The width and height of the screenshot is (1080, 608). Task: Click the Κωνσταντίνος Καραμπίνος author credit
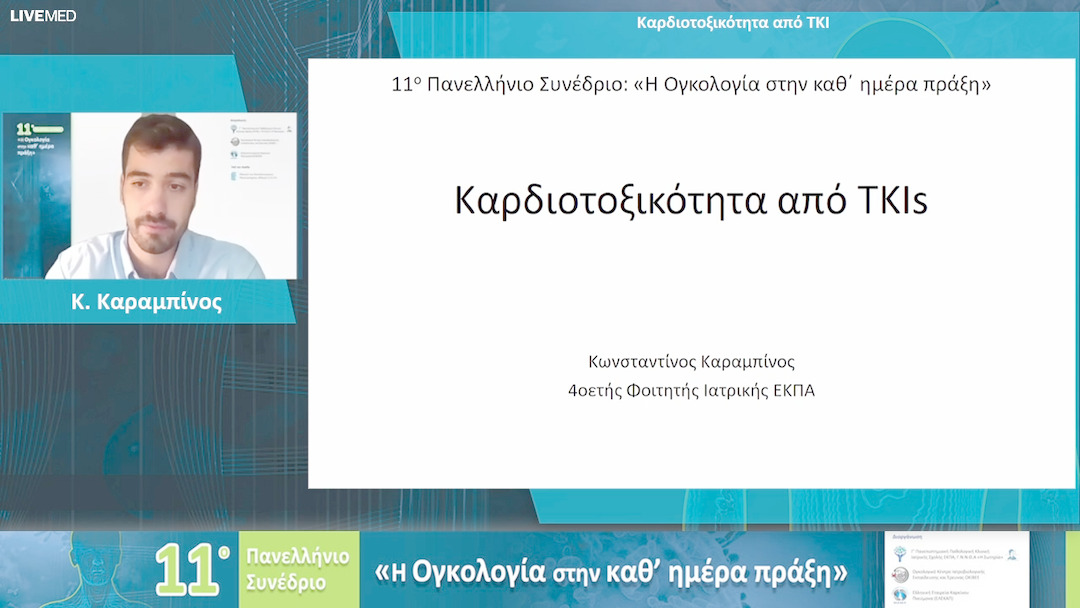[690, 363]
